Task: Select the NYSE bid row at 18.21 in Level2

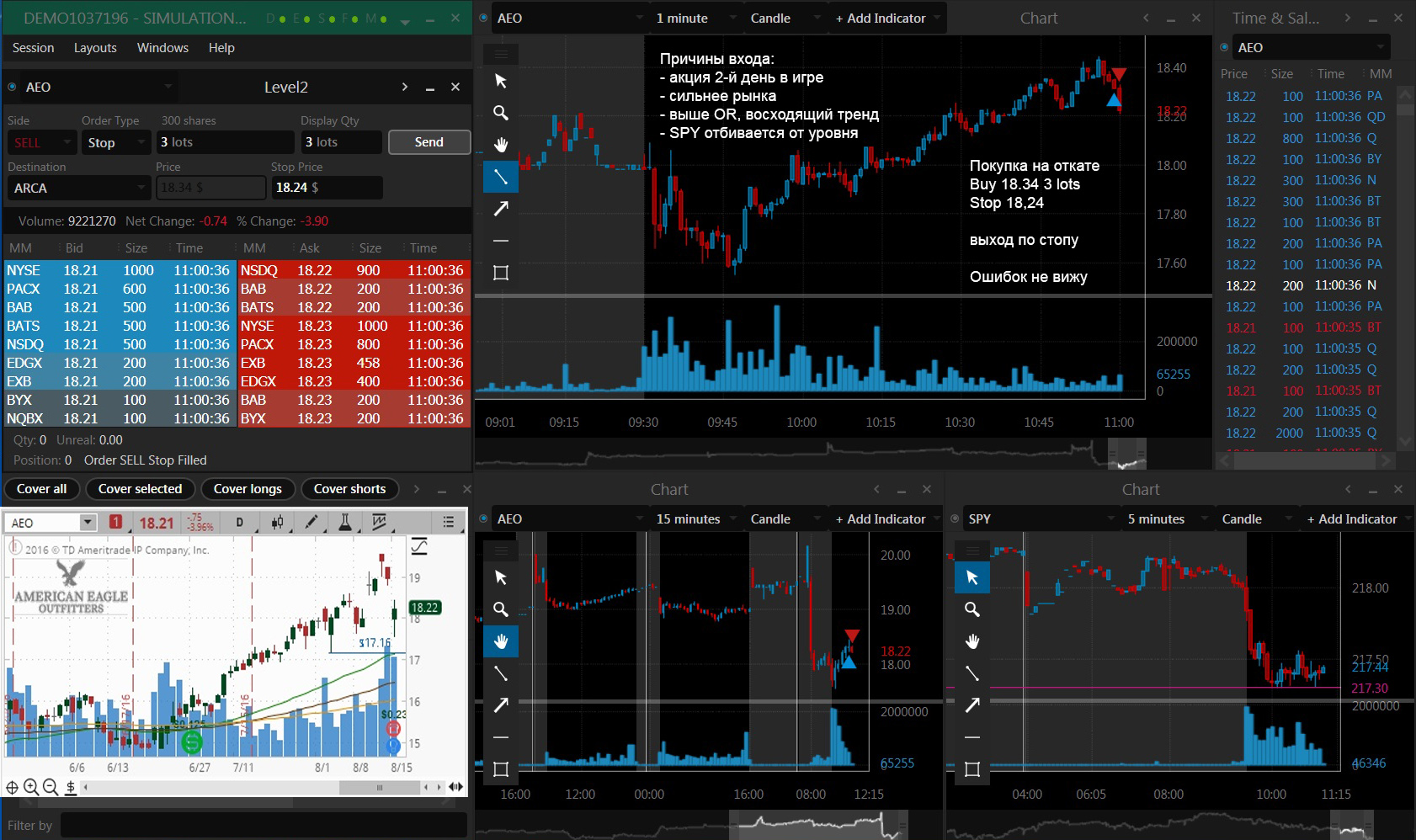Action: click(120, 270)
